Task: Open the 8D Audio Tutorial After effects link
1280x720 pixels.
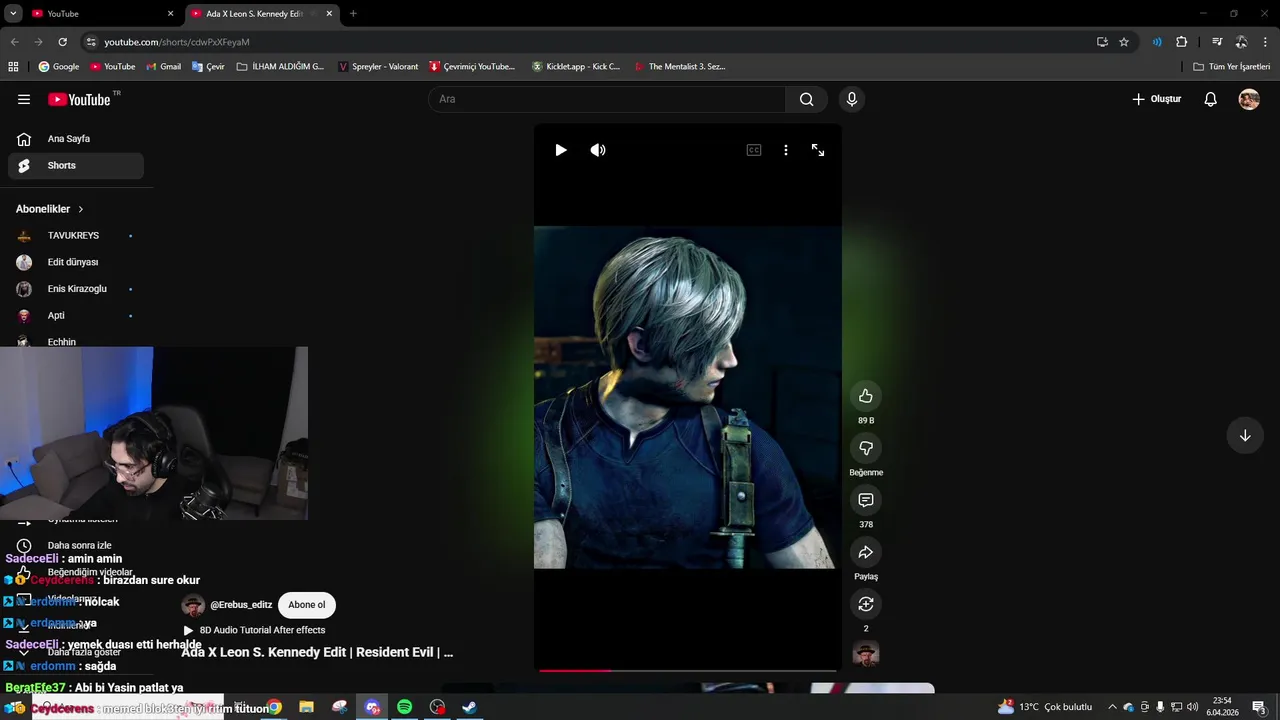Action: pos(262,630)
